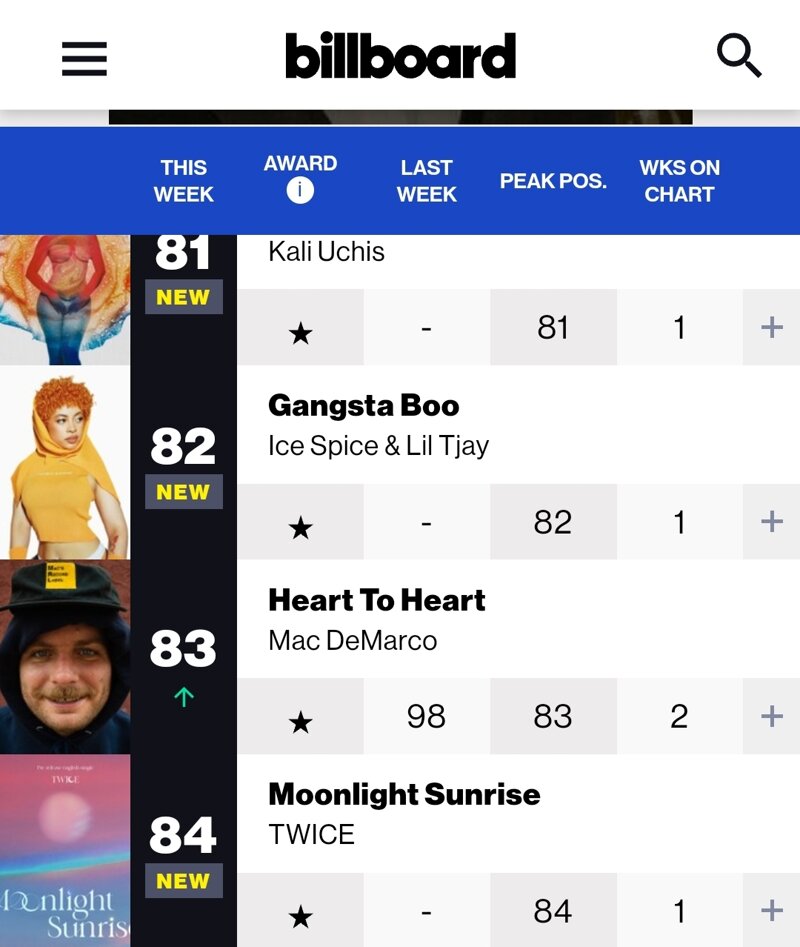
Task: Click the Award info circle icon
Action: [x=300, y=191]
